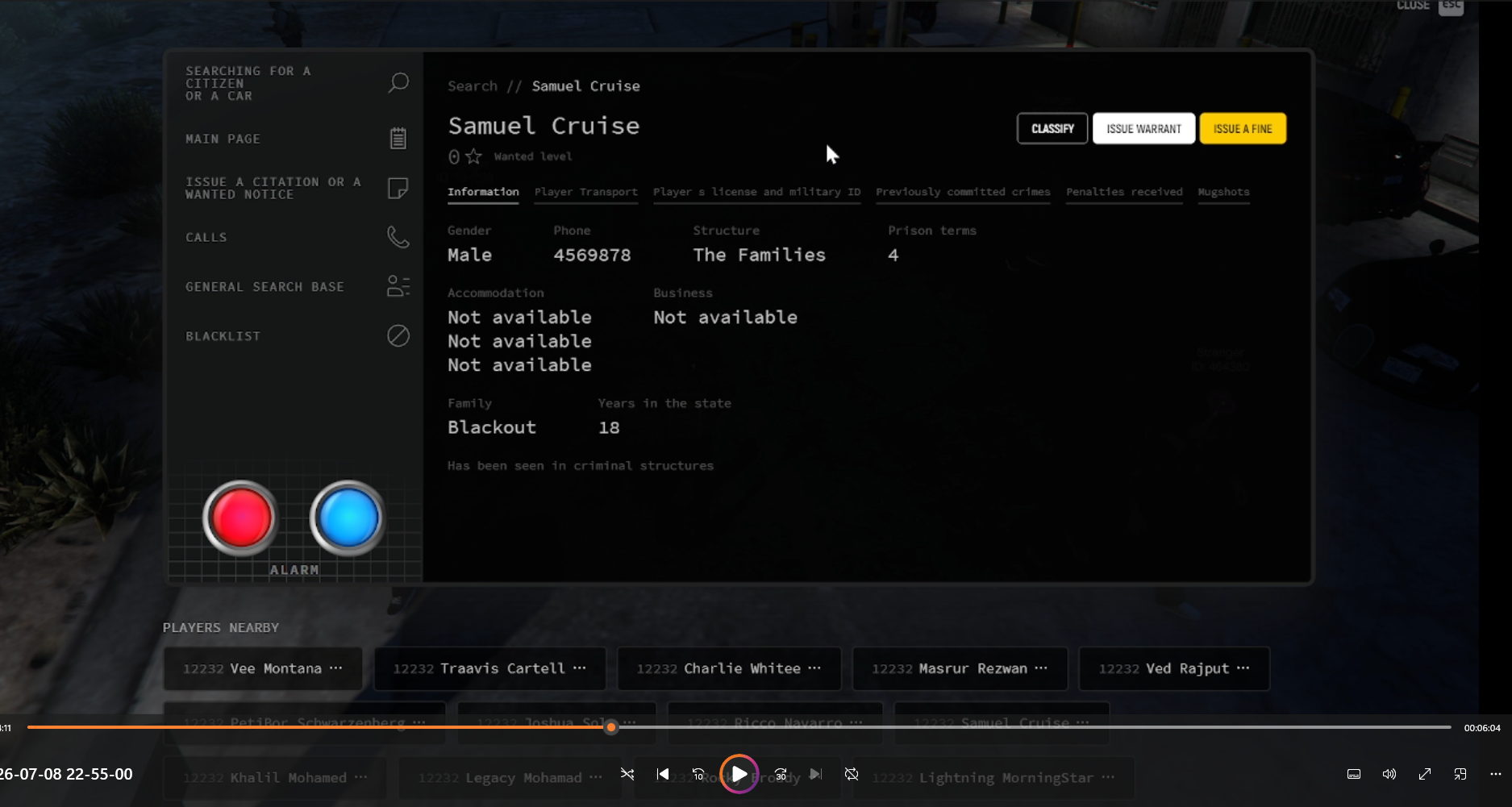Switch to mini player view
The image size is (1512, 807).
click(x=1460, y=774)
